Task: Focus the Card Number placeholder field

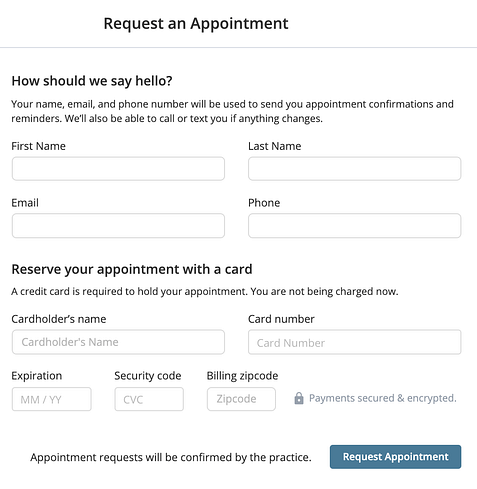Action: tap(355, 342)
